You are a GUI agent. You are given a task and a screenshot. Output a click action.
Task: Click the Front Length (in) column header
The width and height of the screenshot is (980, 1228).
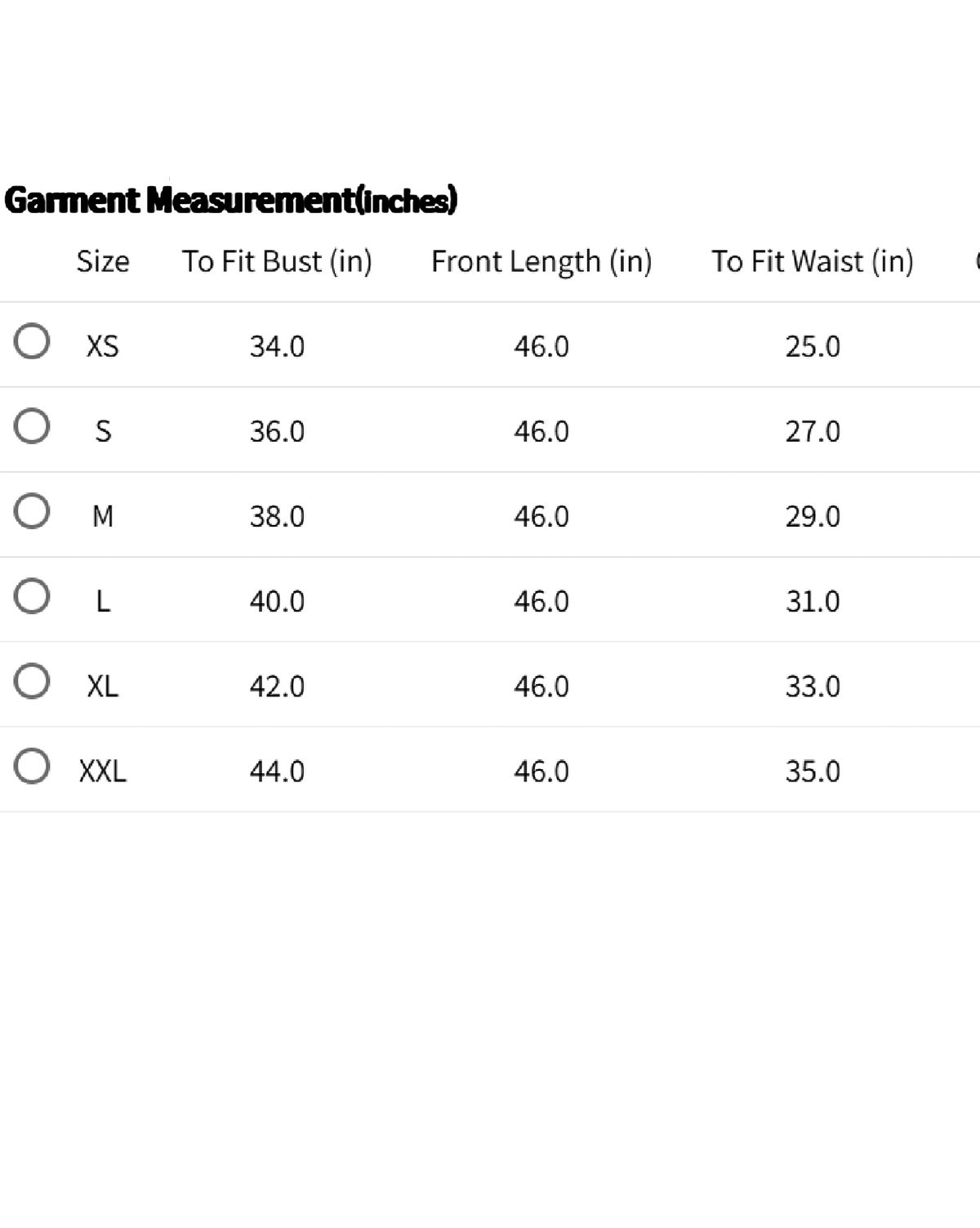(x=541, y=261)
